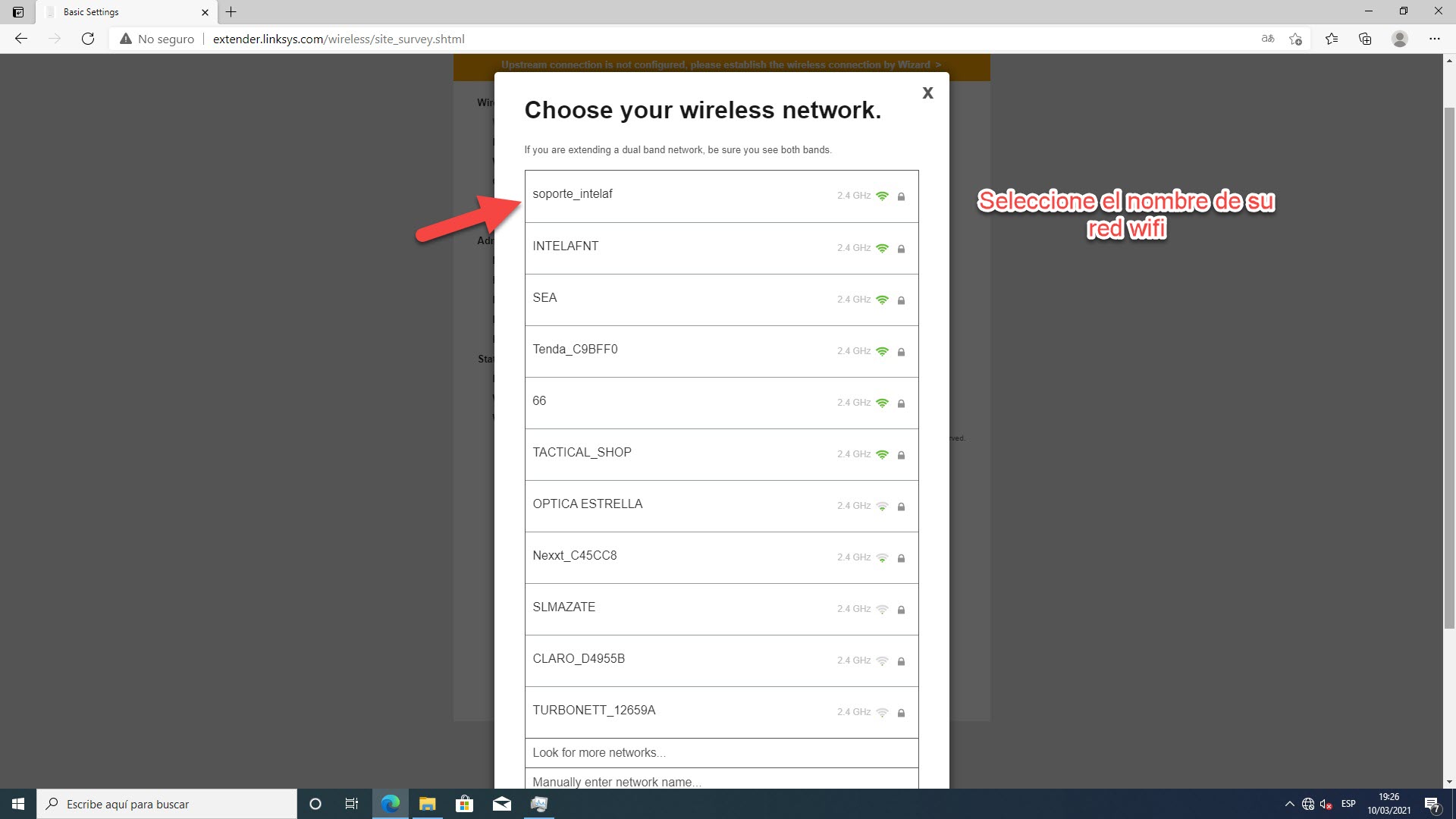
Task: Close the wireless network dialog with X
Action: pos(927,93)
